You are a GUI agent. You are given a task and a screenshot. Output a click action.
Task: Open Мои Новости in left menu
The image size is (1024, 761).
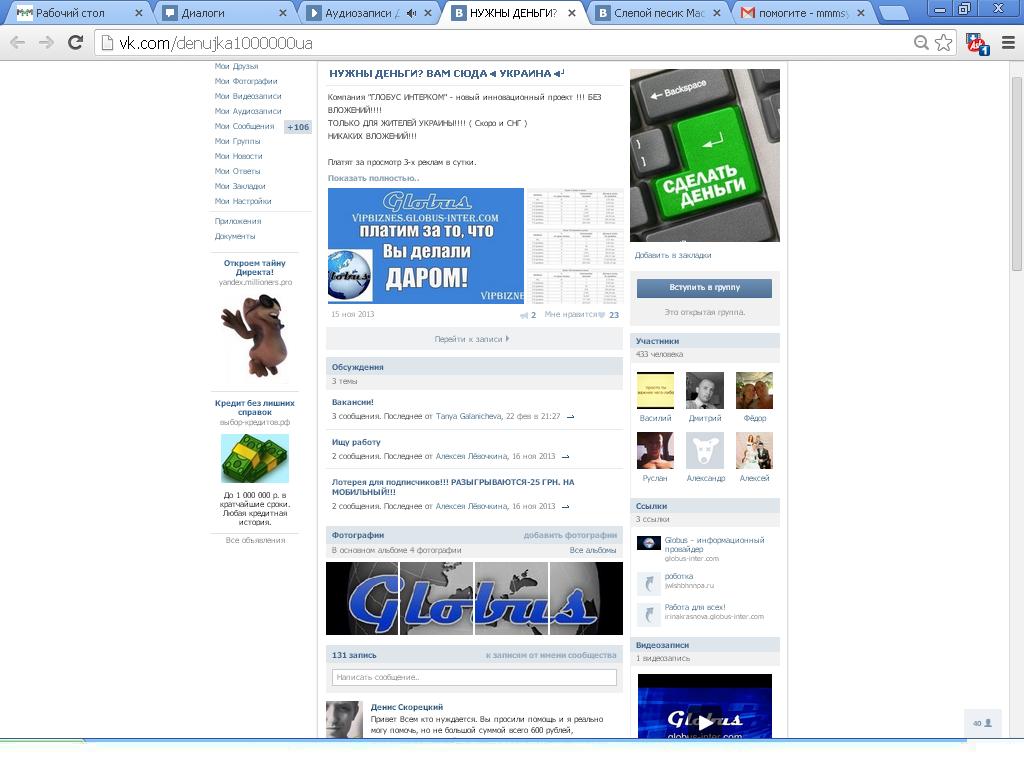pos(238,156)
